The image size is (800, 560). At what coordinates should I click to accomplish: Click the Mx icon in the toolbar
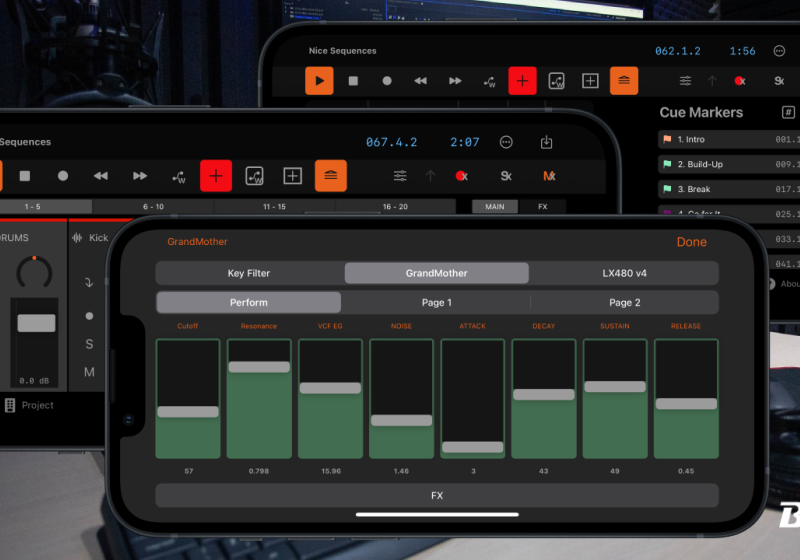point(549,176)
